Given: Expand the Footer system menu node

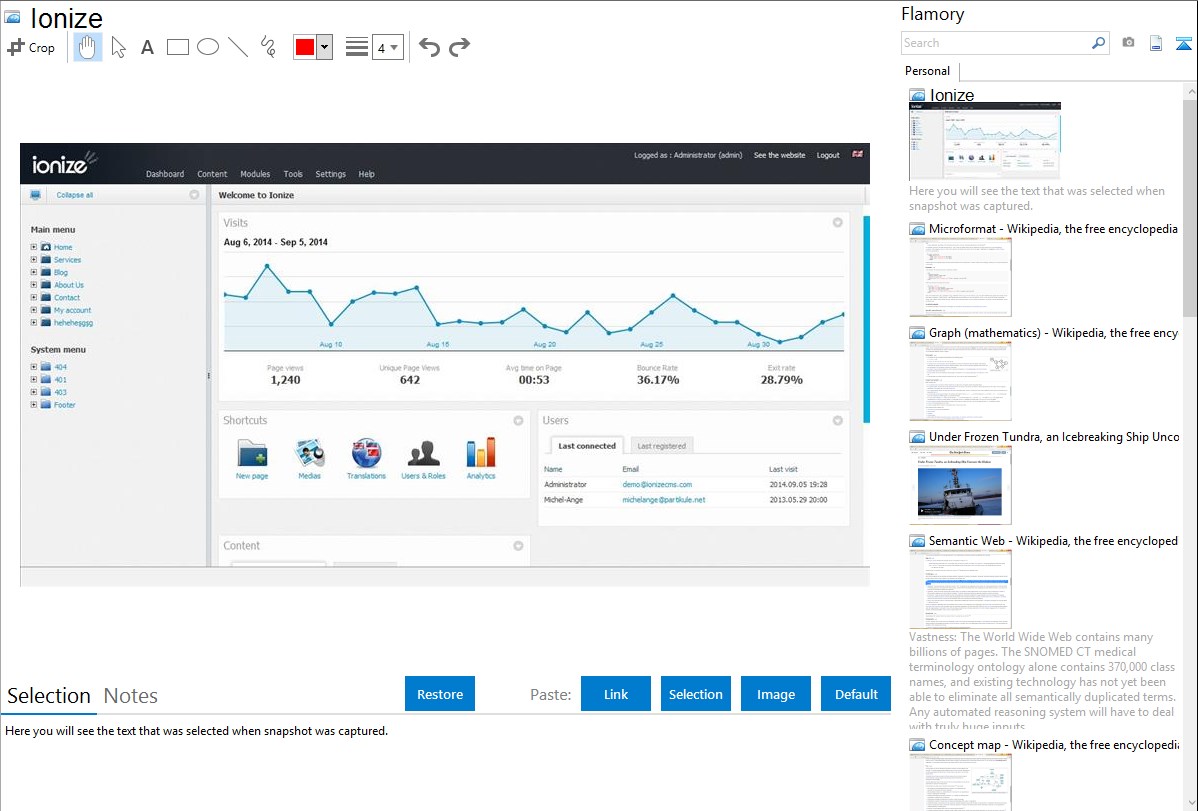Looking at the screenshot, I should pyautogui.click(x=34, y=404).
